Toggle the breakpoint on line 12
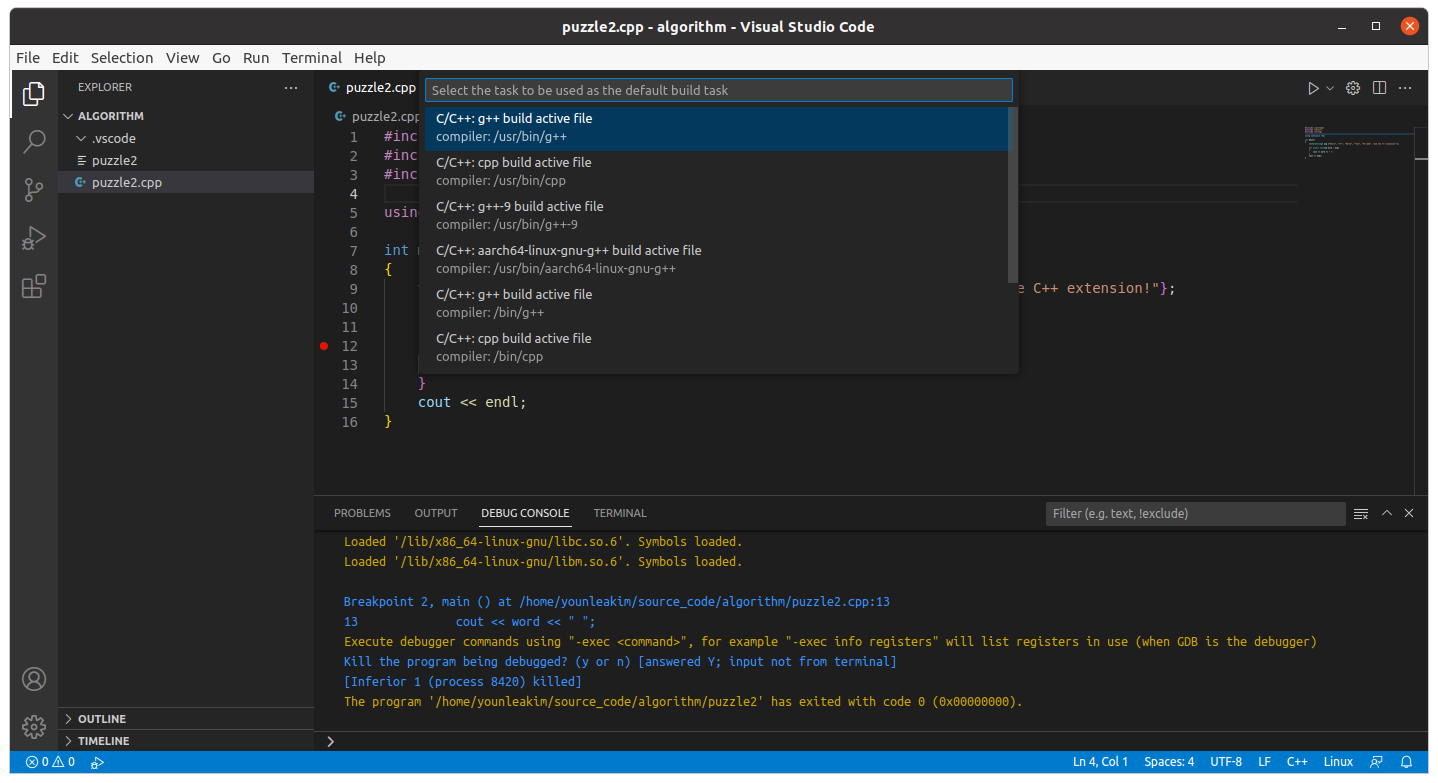The width and height of the screenshot is (1438, 783). [324, 346]
